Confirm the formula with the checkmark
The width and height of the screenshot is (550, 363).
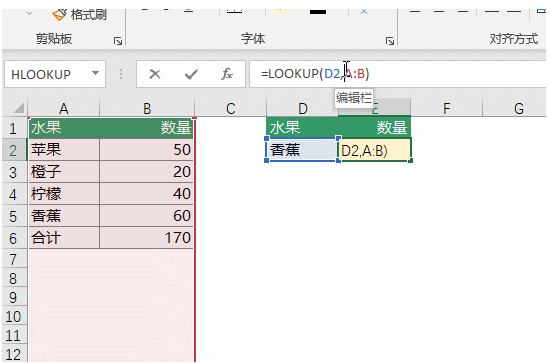[x=191, y=74]
